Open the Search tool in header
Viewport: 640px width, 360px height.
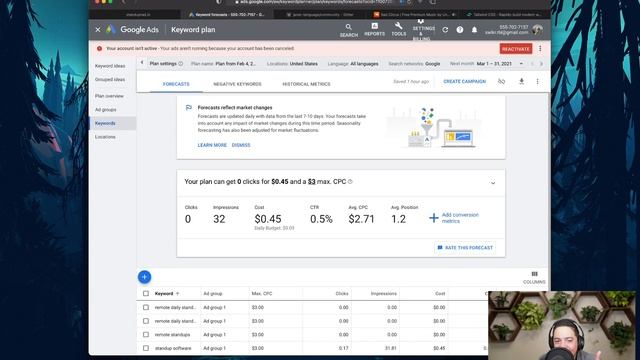click(349, 30)
